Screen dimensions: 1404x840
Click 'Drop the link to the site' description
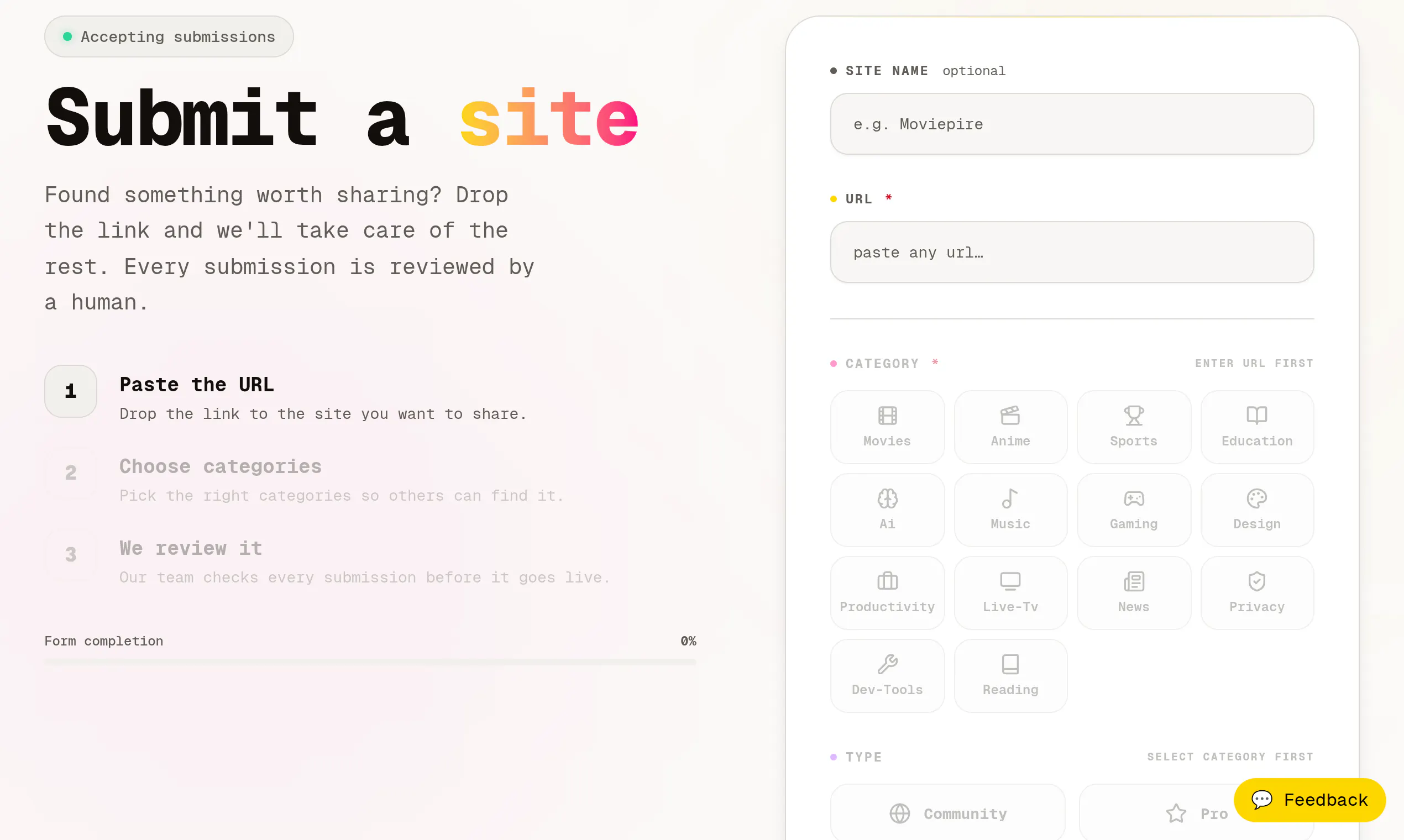(323, 414)
